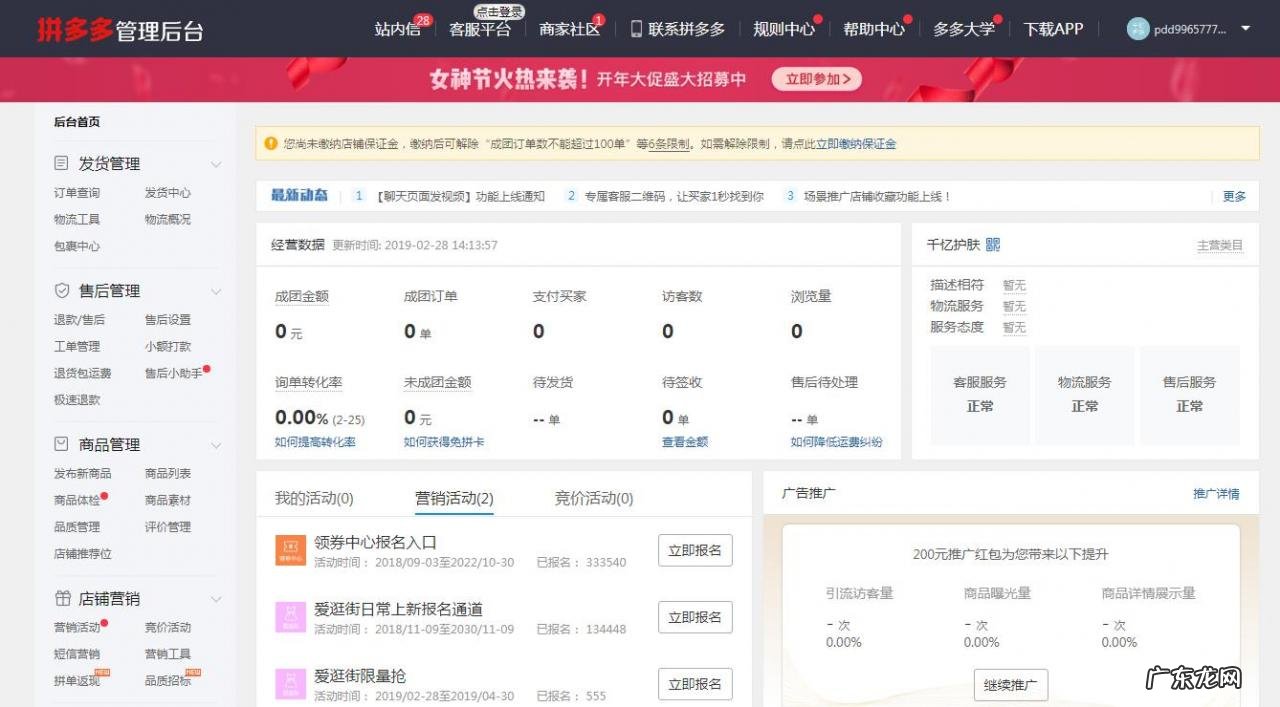Image resolution: width=1280 pixels, height=707 pixels.
Task: Click the 立即参加 banner button
Action: pyautogui.click(x=816, y=79)
